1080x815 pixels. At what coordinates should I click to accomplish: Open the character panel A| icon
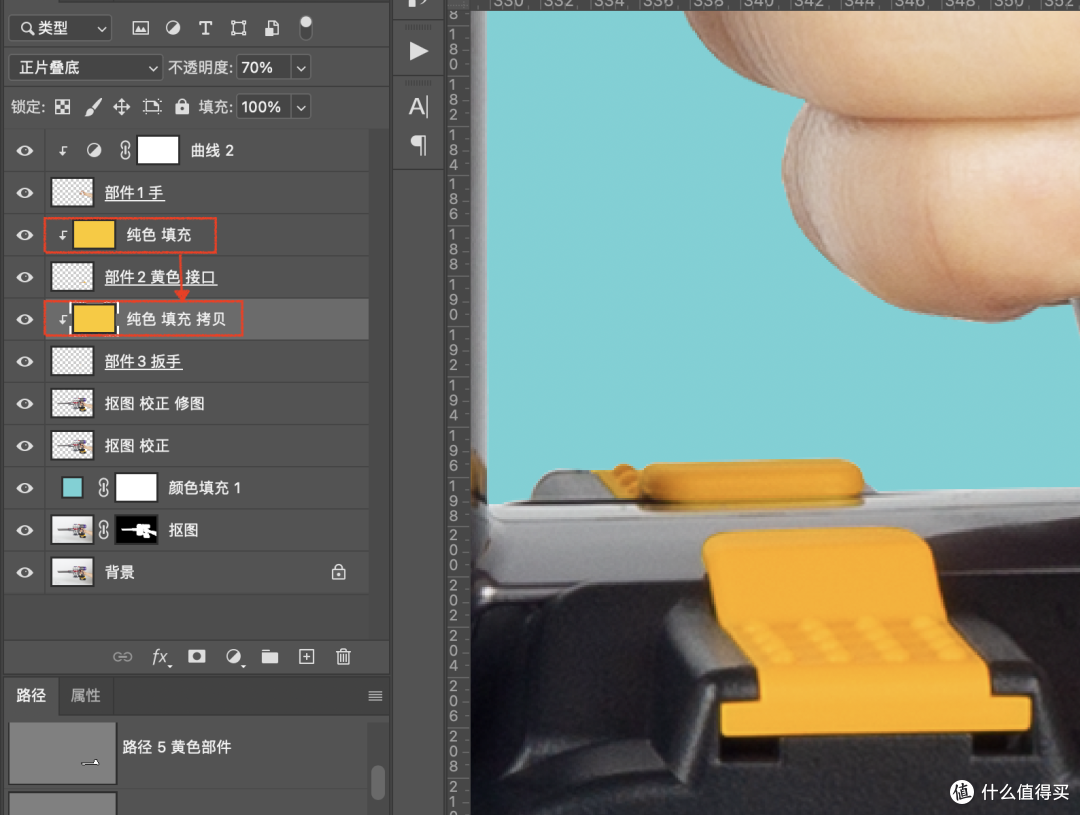pos(418,106)
